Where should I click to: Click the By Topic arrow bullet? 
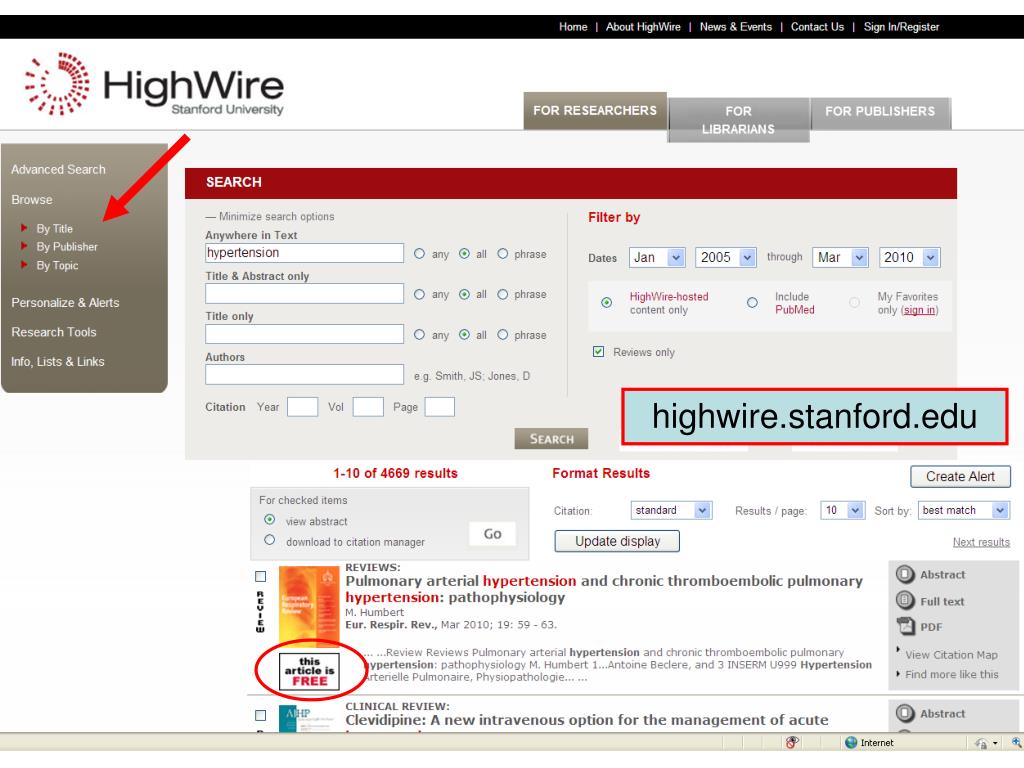pyautogui.click(x=24, y=264)
